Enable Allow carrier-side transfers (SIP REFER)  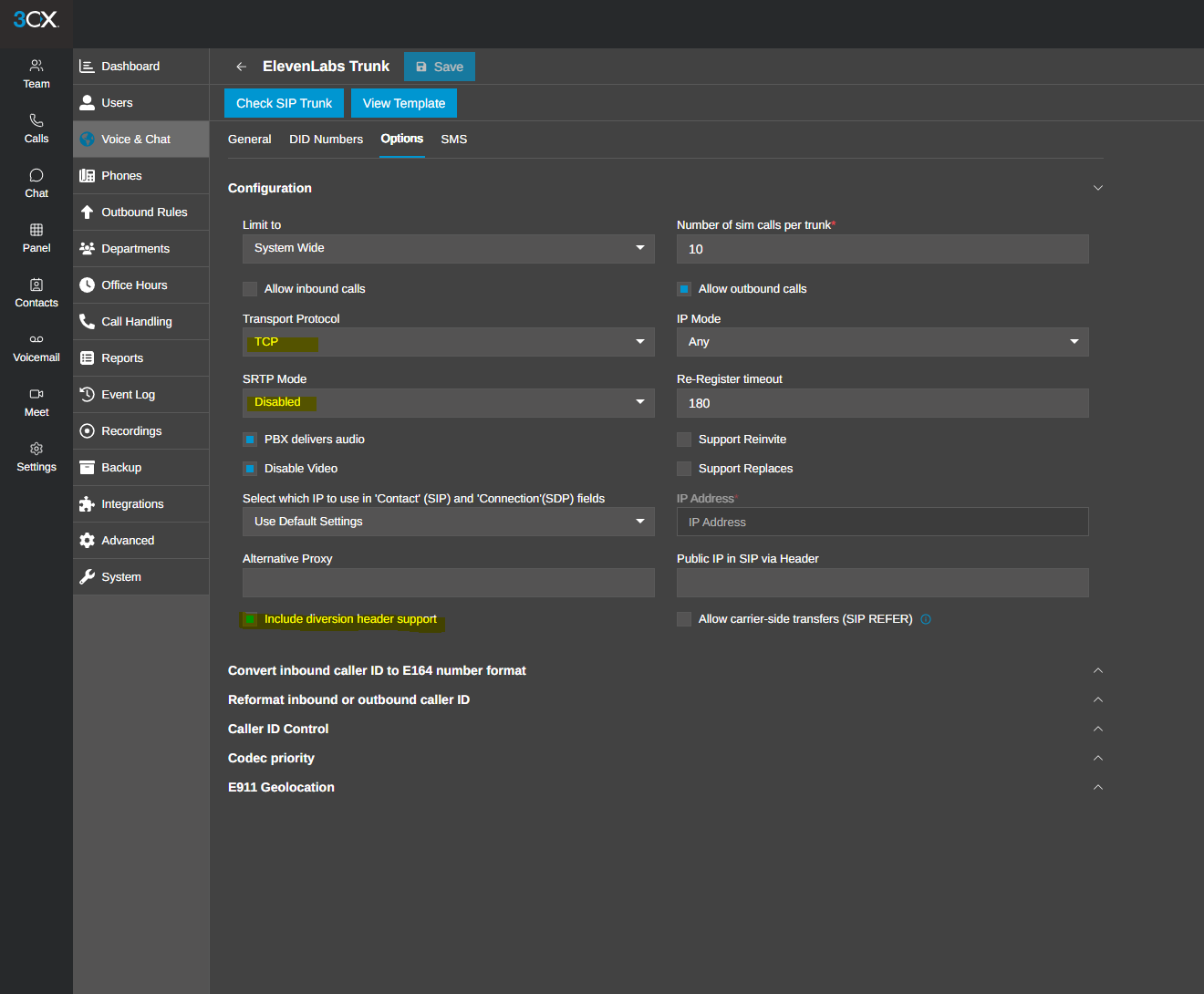point(684,619)
